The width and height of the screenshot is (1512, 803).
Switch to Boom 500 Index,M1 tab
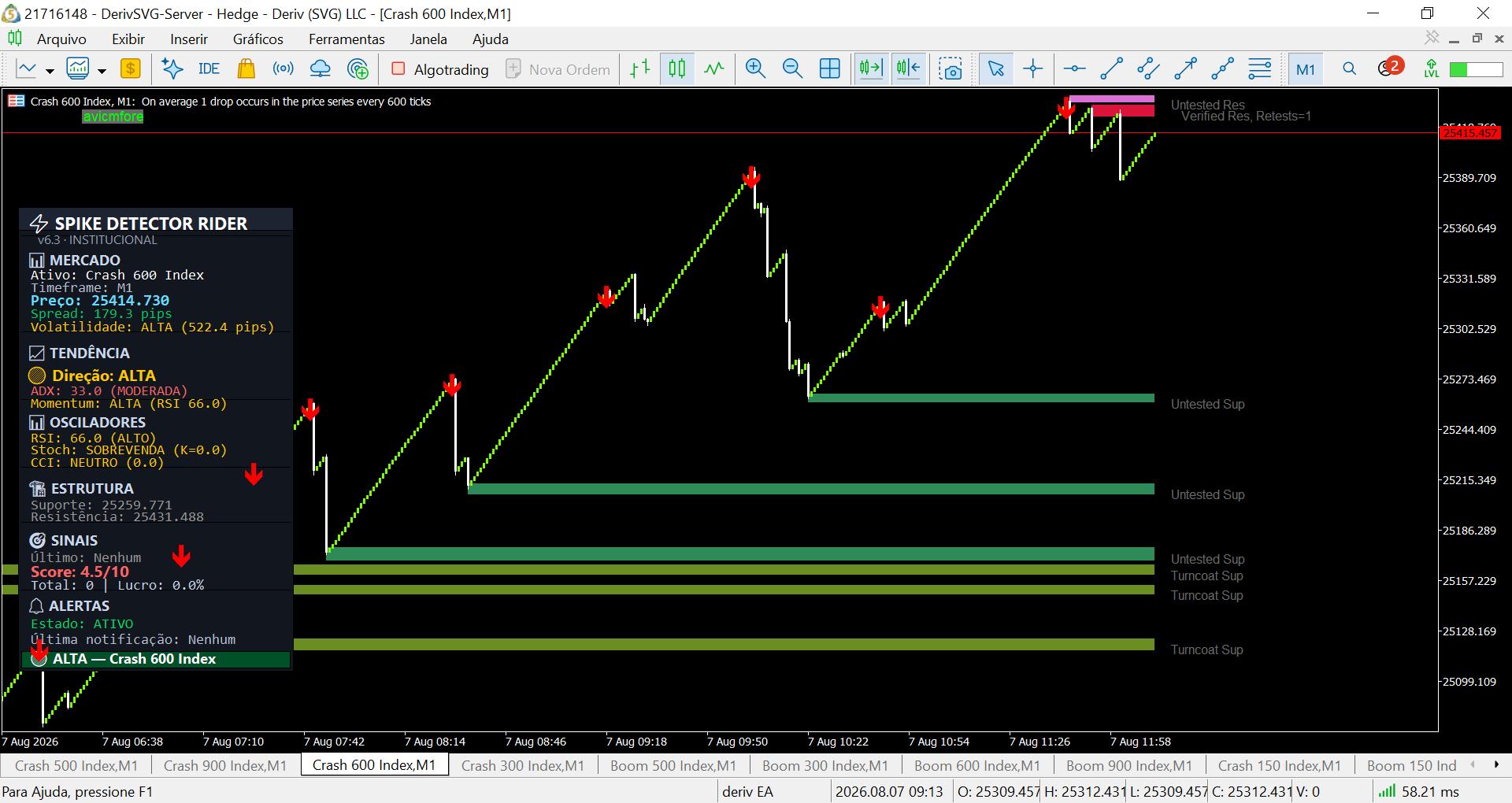pos(673,765)
